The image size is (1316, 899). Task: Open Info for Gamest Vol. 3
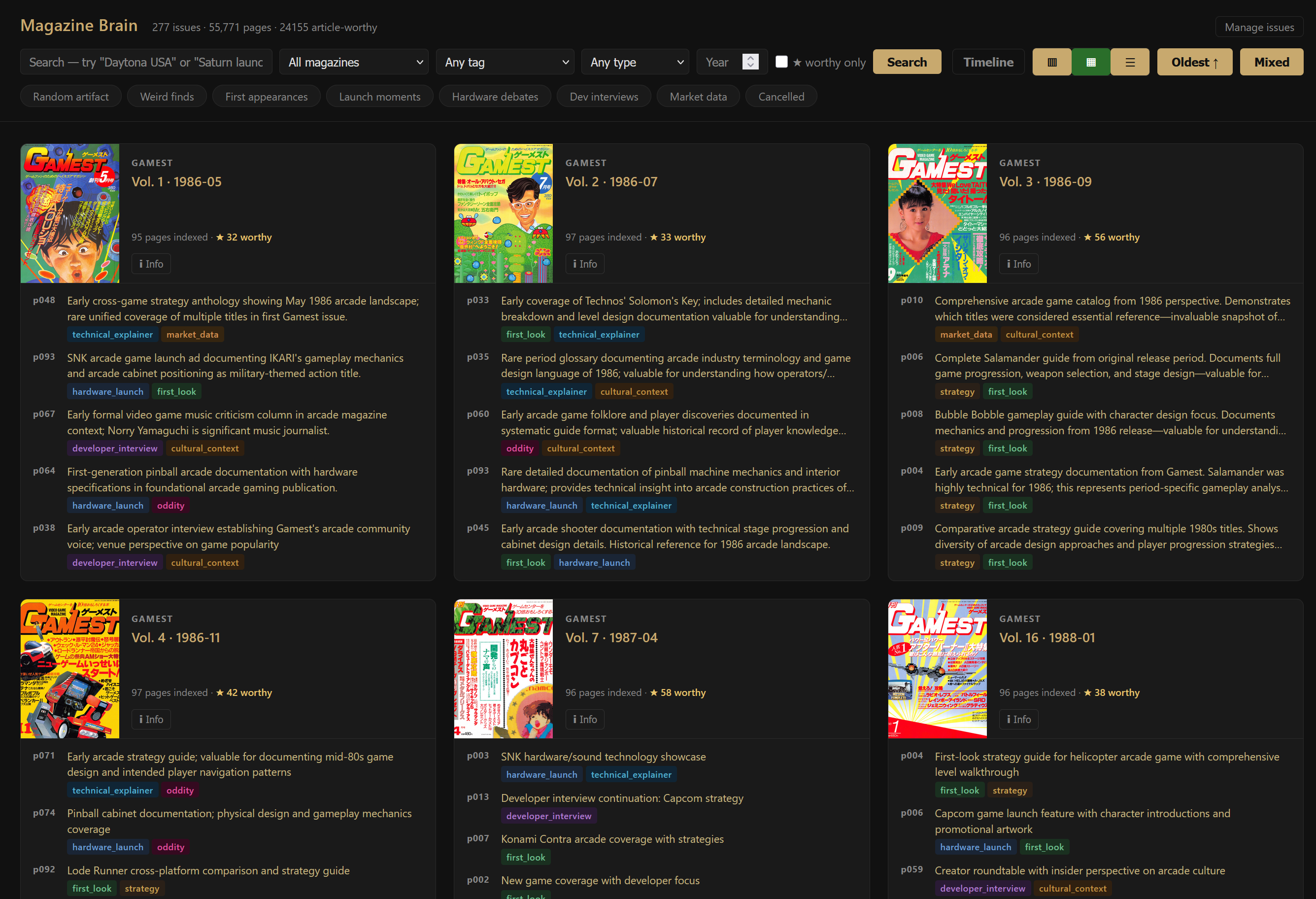click(x=1019, y=264)
